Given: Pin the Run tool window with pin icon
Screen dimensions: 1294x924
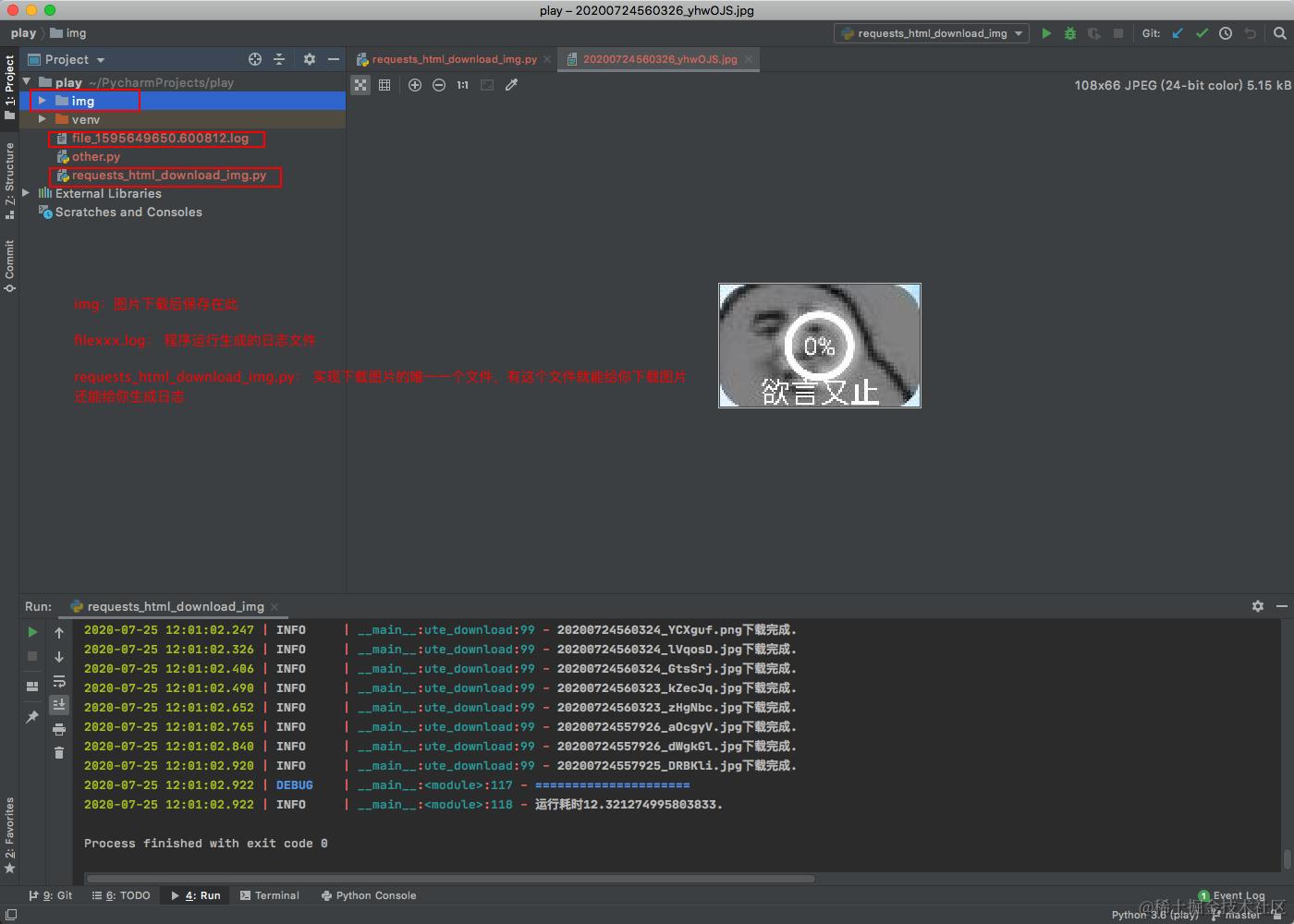Looking at the screenshot, I should point(31,716).
